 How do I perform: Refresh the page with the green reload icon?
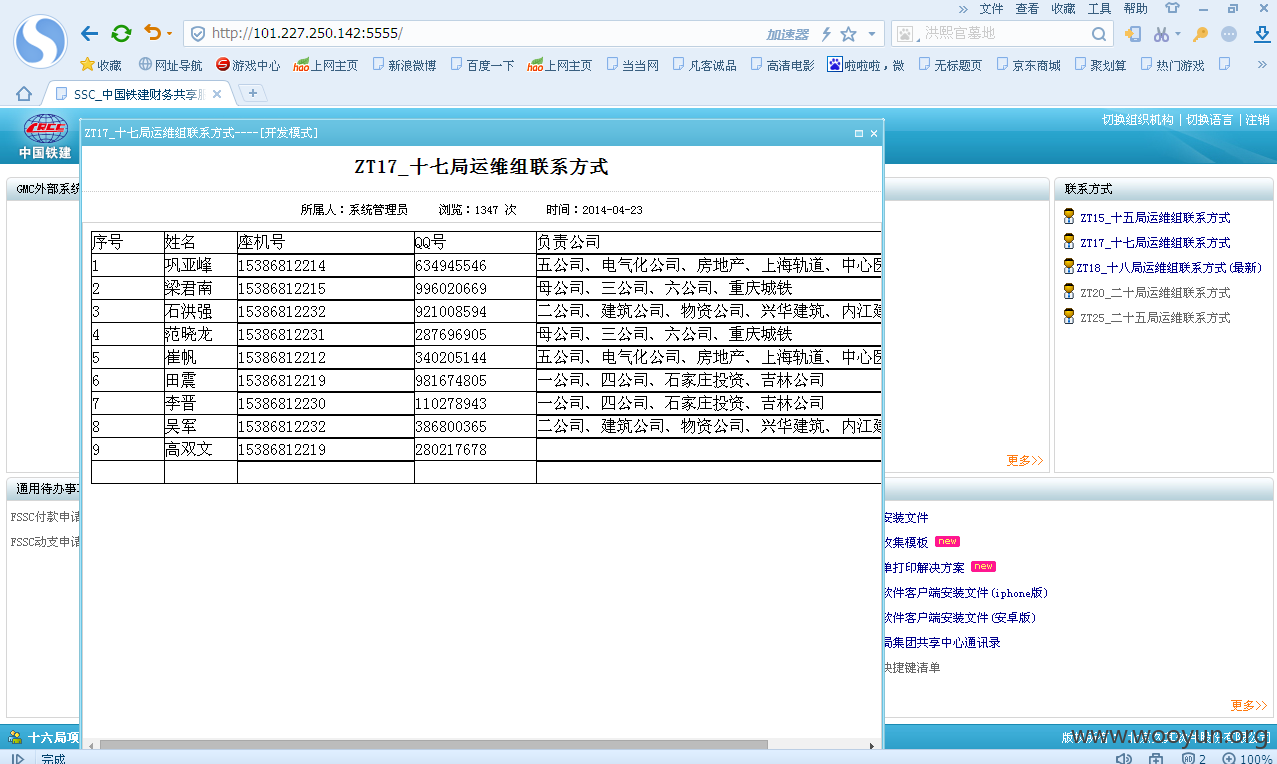tap(121, 34)
